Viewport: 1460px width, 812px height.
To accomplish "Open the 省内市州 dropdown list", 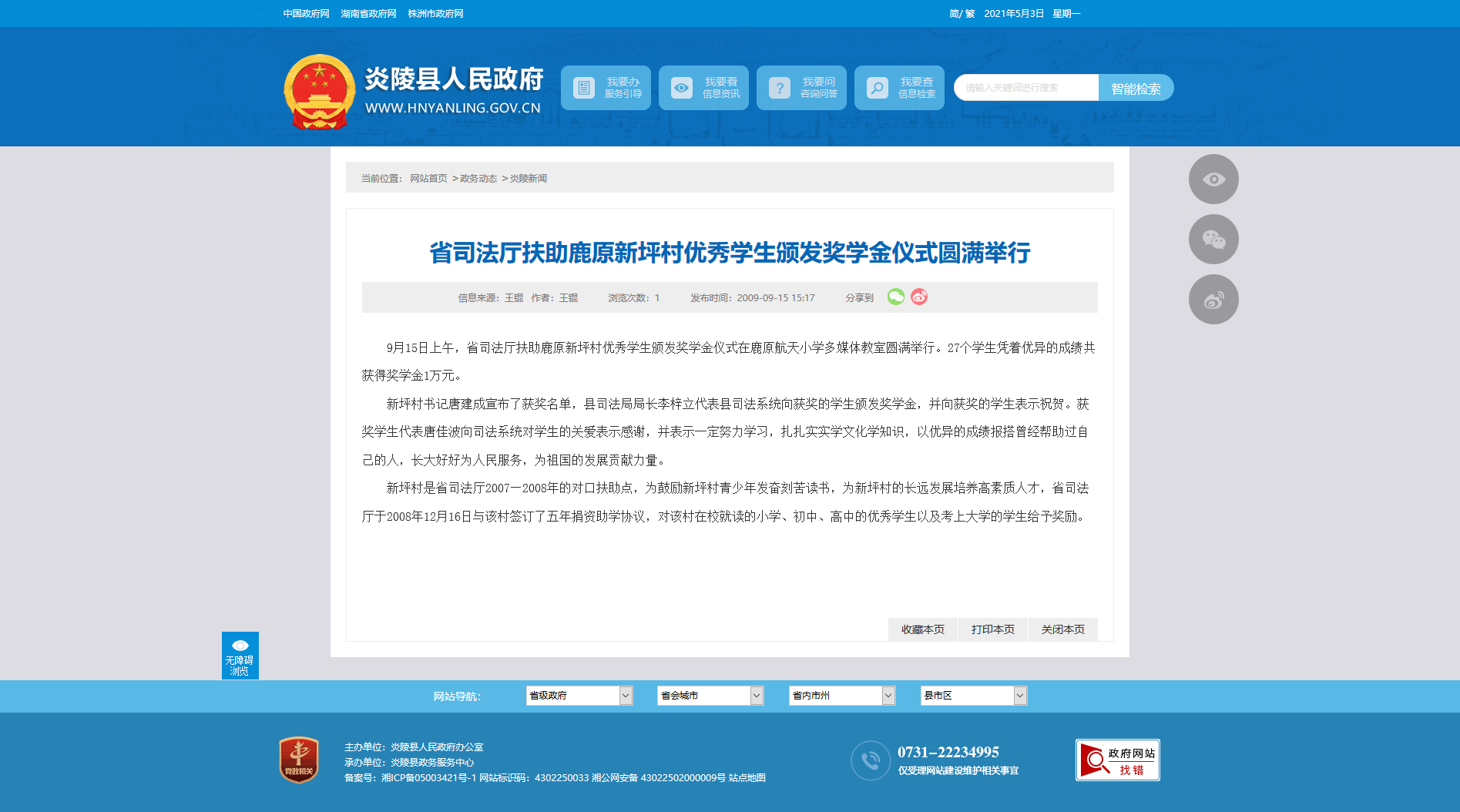I will point(842,696).
